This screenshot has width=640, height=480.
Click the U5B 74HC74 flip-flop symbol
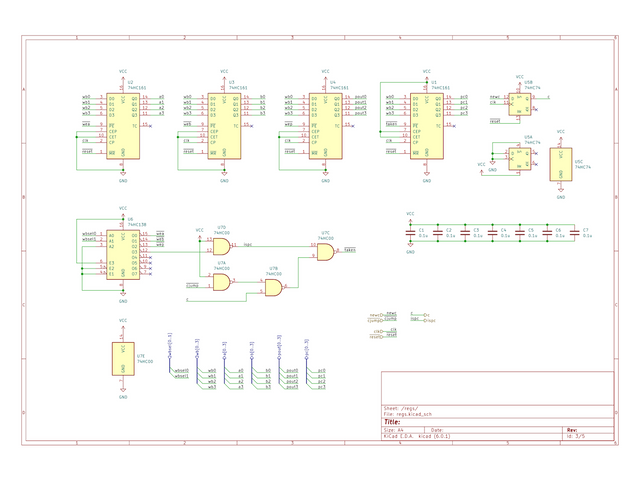click(520, 104)
